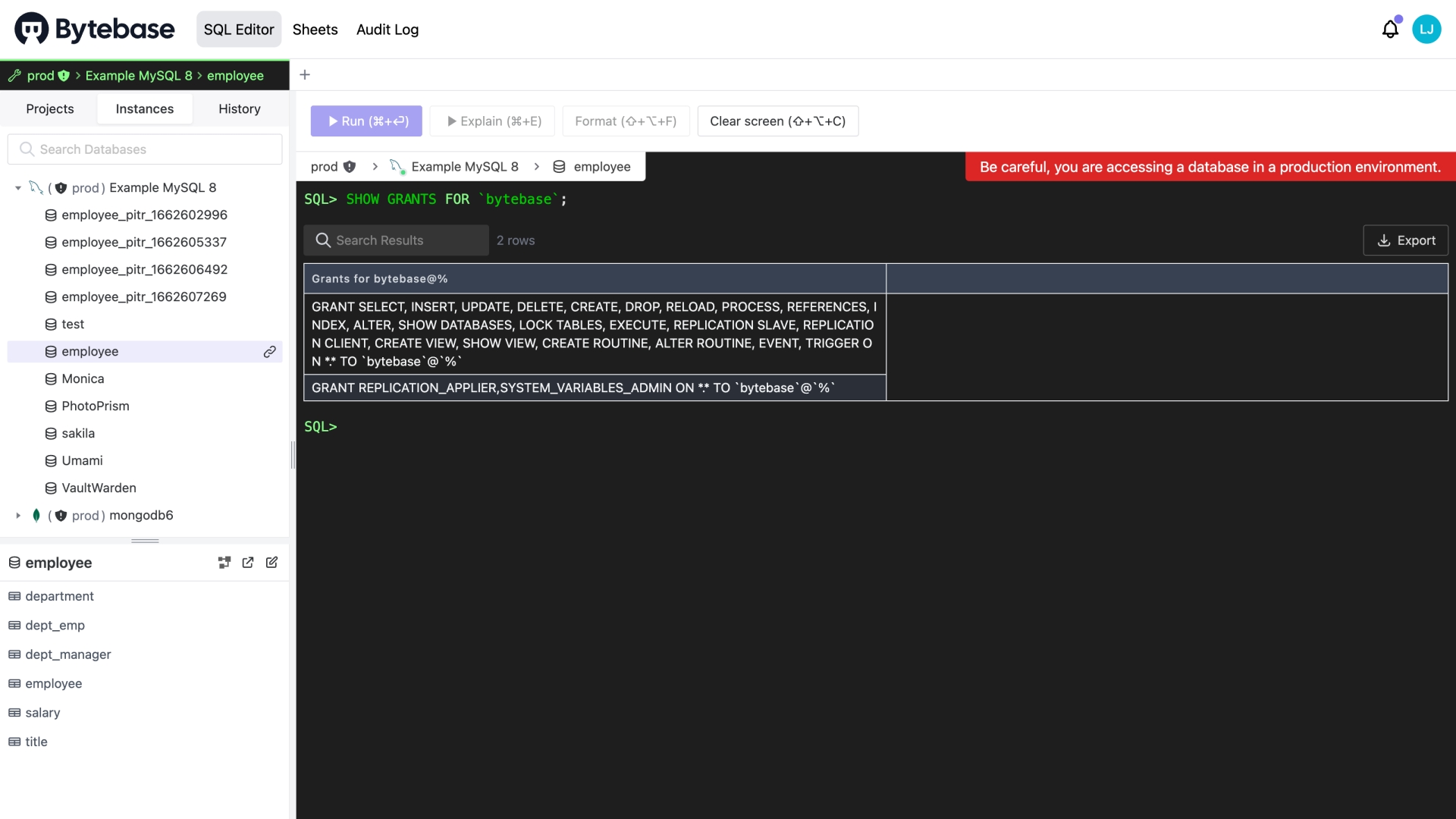Click the Bytebase logo
1456x819 pixels.
95,30
